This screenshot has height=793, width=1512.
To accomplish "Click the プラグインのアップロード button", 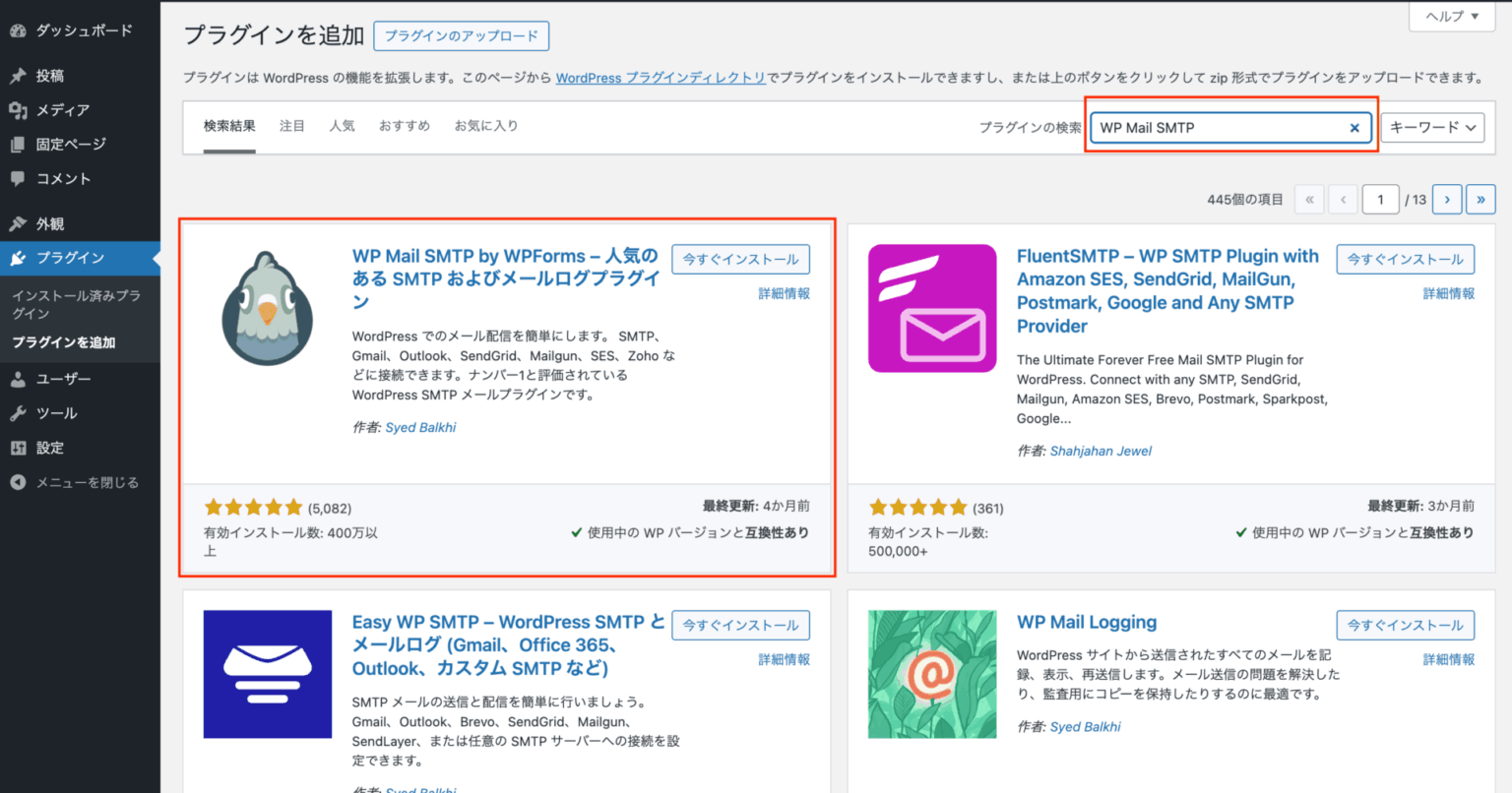I will pyautogui.click(x=462, y=36).
